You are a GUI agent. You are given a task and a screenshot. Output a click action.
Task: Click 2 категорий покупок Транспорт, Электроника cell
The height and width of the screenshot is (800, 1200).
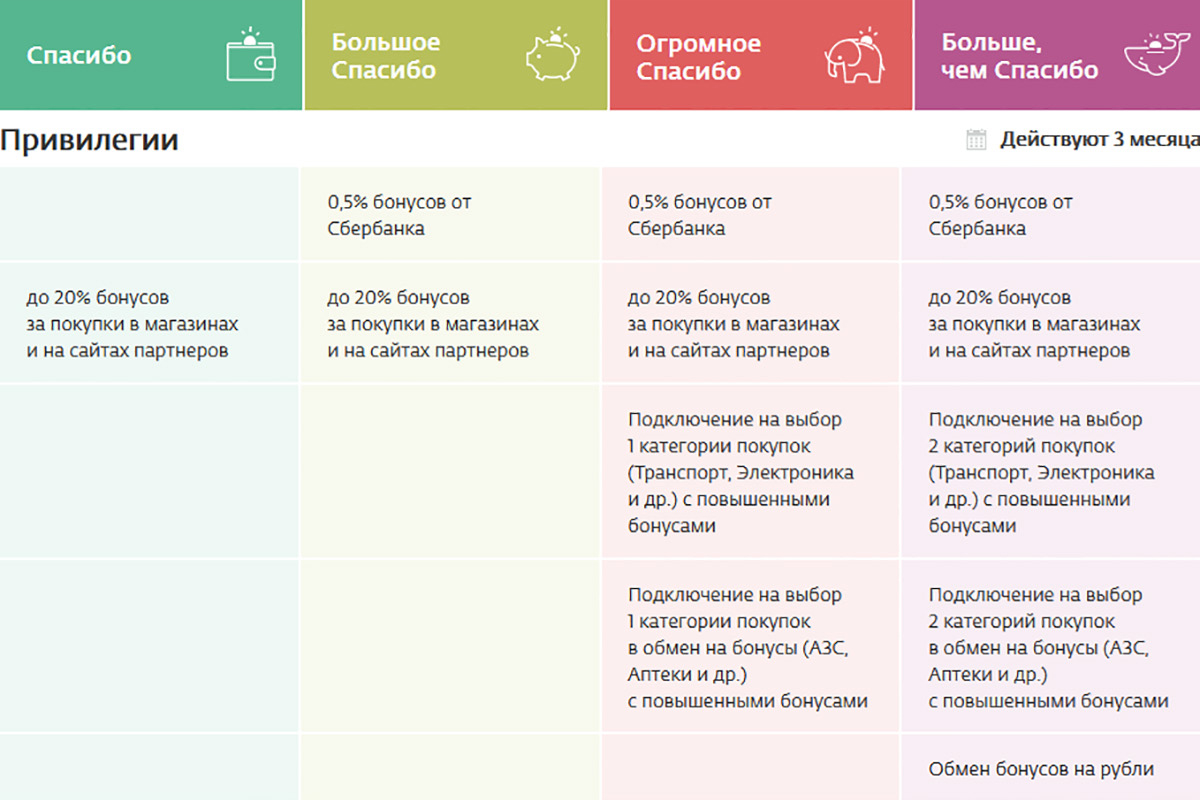click(1041, 472)
